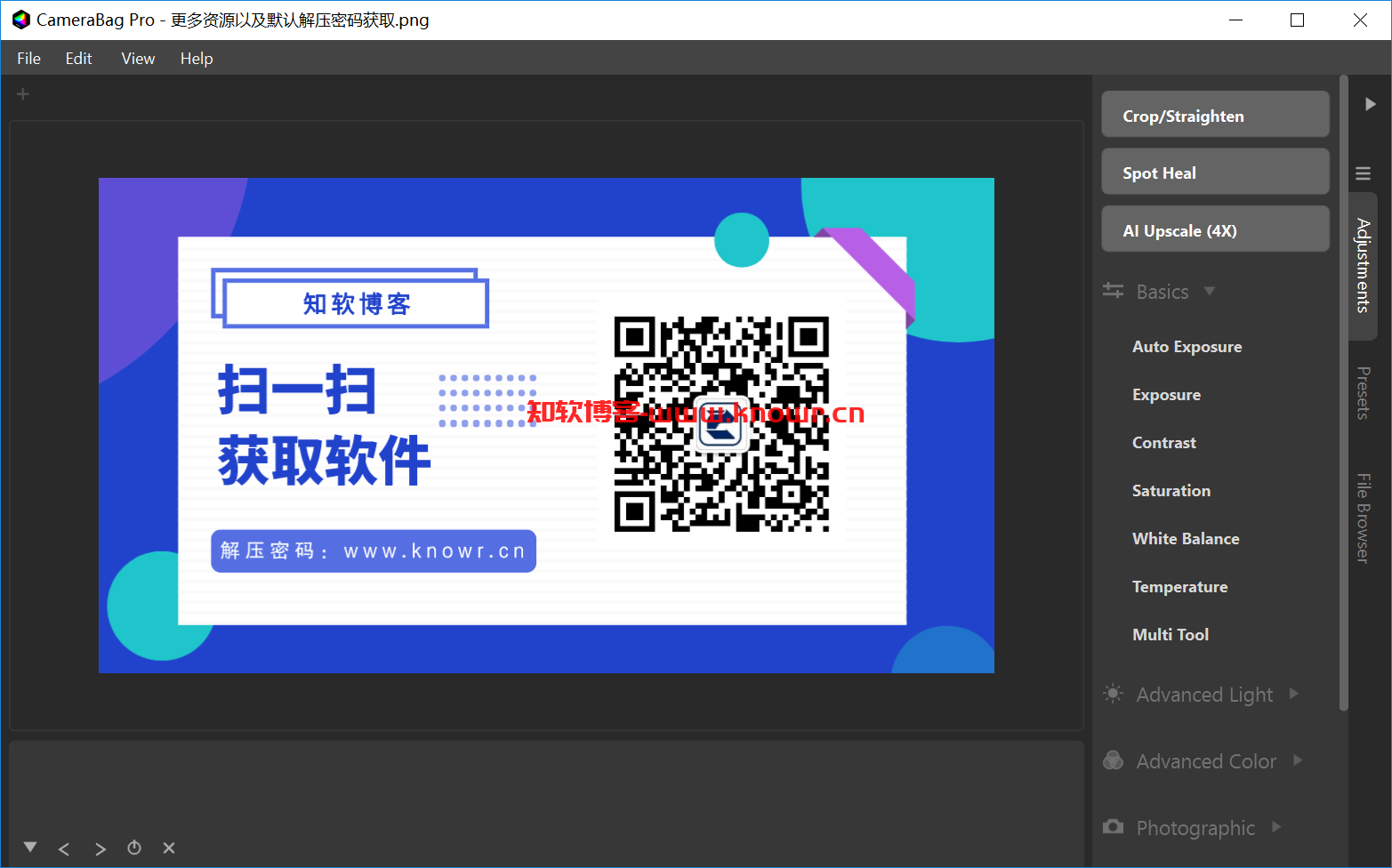Switch to the Adjustments side tab

point(1363,266)
